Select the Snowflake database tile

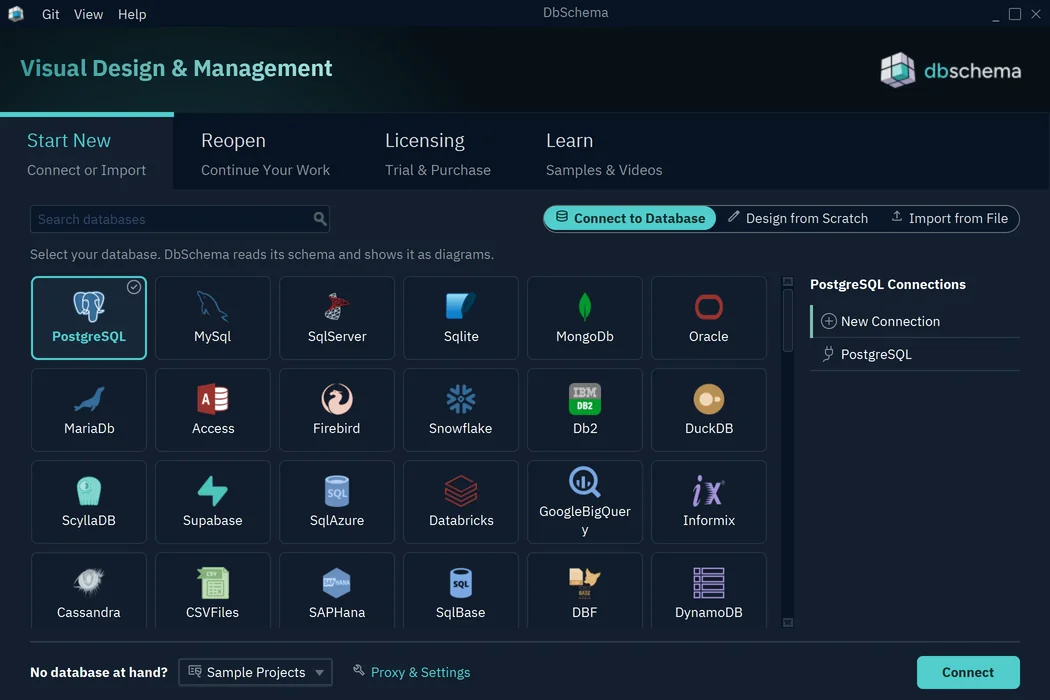pos(461,410)
